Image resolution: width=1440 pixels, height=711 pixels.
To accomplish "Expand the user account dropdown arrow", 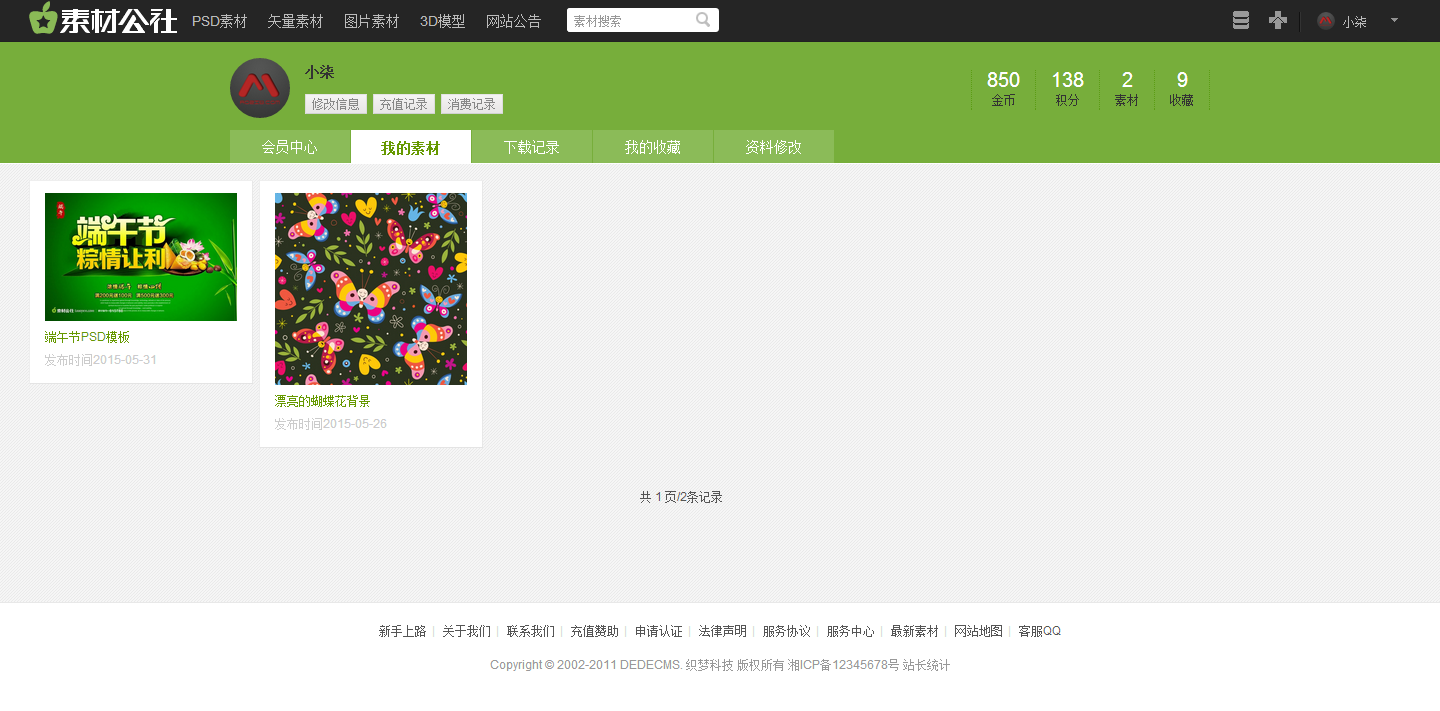I will (1394, 20).
